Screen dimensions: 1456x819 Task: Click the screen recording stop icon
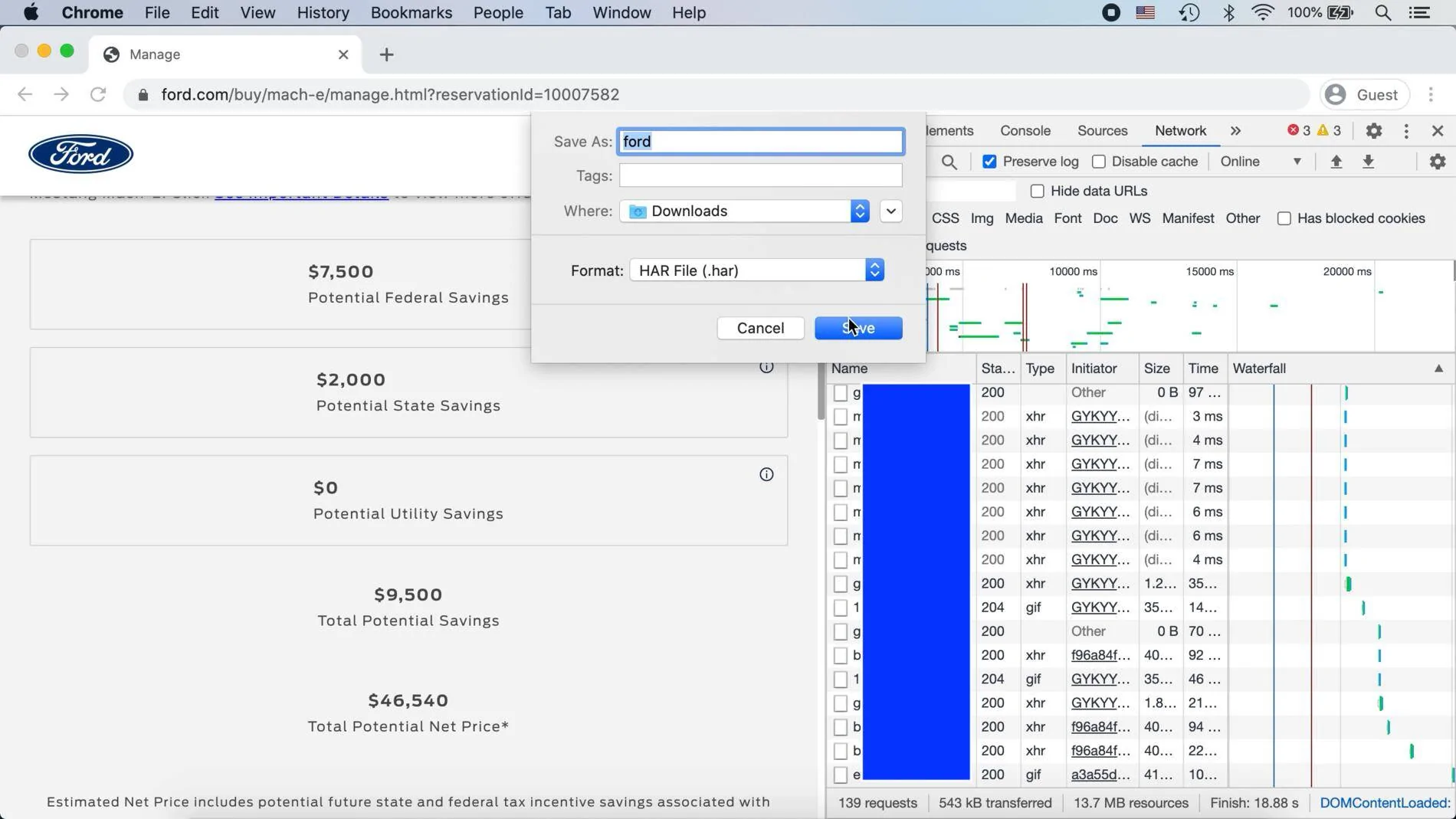tap(1111, 12)
